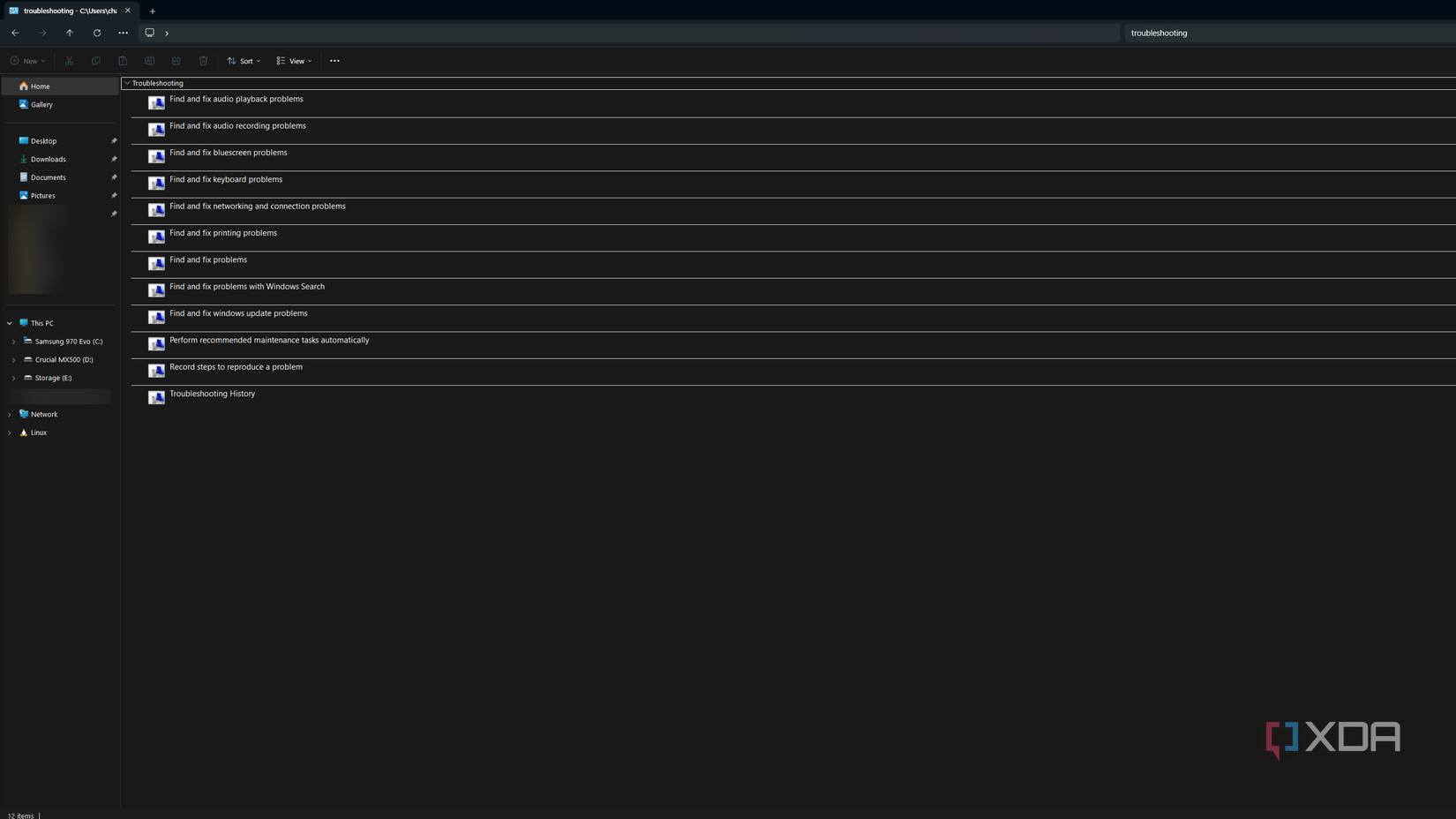Screen dimensions: 1456x819
Task: Select Crucial MX500 (D:) drive
Action: click(x=64, y=360)
